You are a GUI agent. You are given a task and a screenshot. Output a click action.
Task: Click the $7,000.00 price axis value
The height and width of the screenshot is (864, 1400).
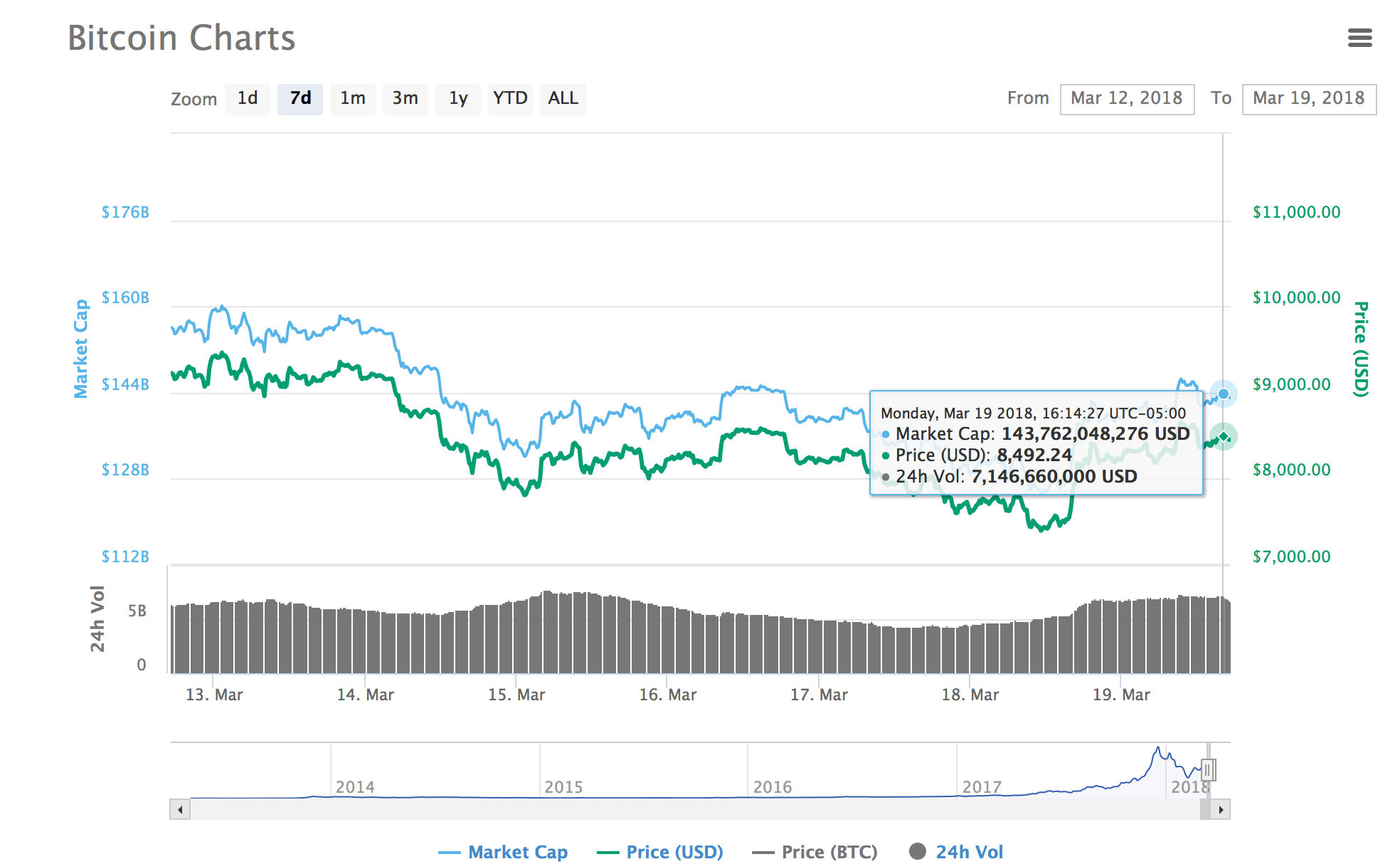pos(1291,557)
